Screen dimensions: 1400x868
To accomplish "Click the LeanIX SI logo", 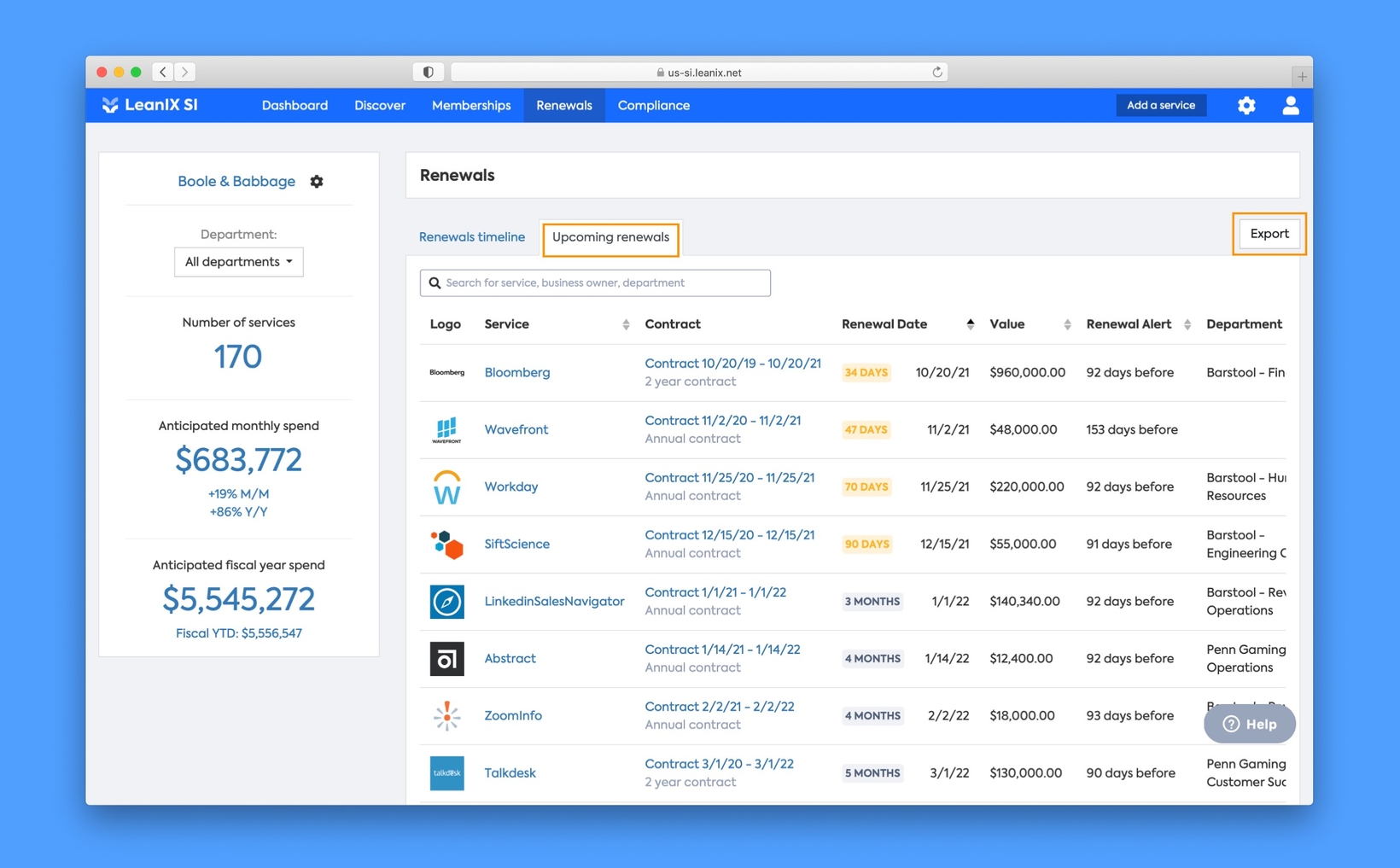I will [150, 105].
